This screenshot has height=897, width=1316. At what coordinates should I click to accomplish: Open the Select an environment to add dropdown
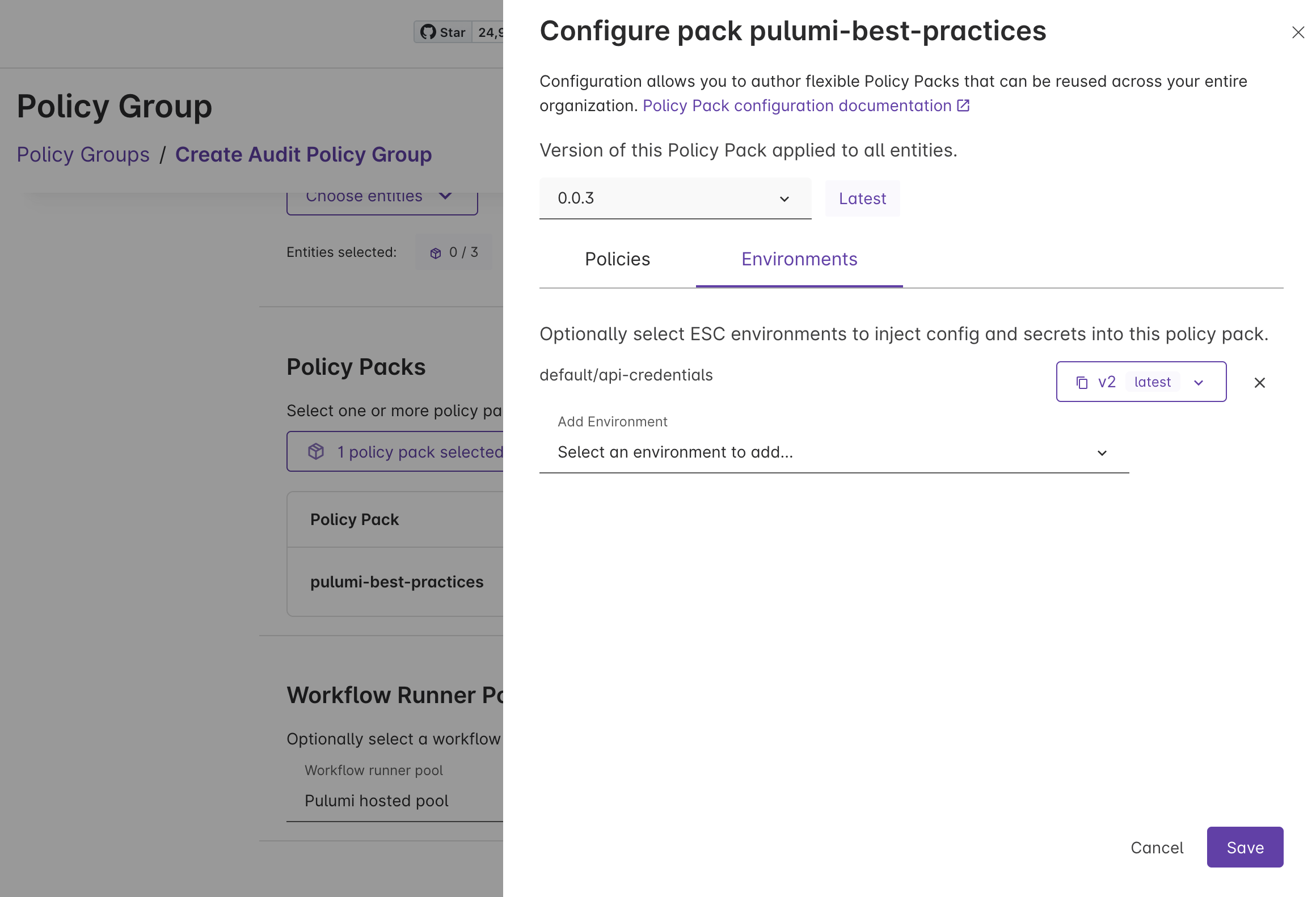tap(833, 452)
